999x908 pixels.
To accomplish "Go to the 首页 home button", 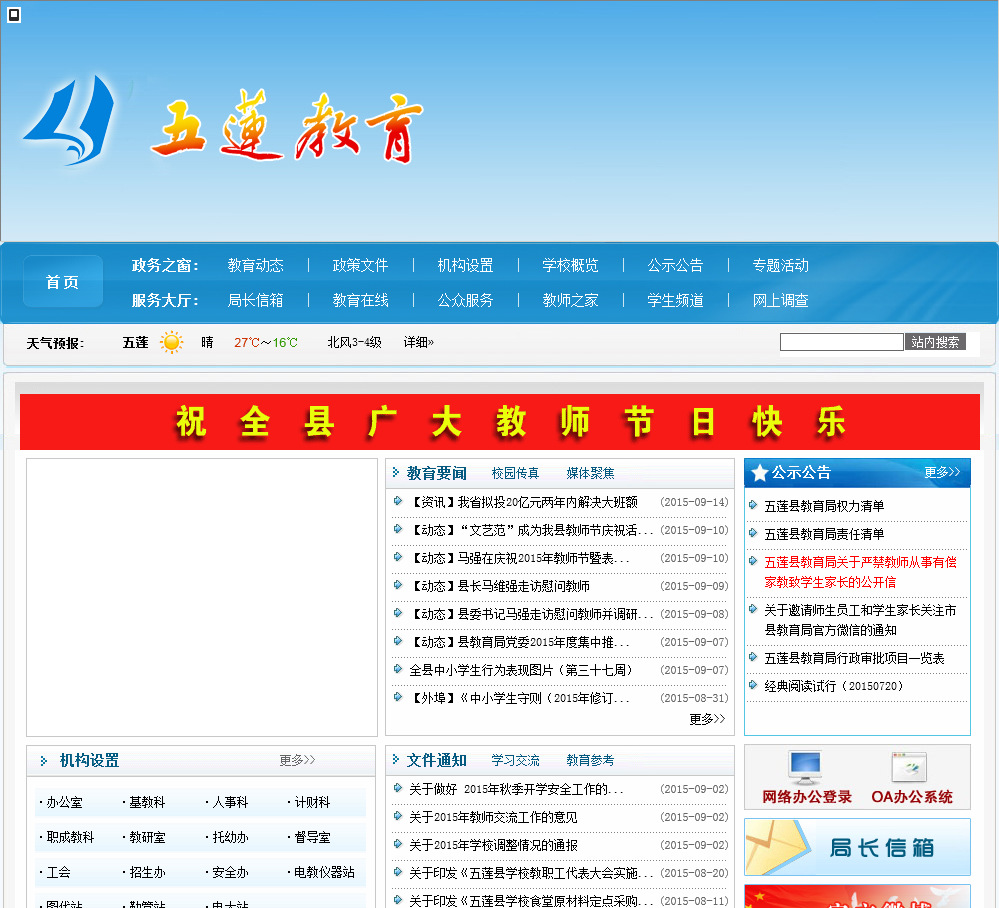I will click(x=62, y=282).
